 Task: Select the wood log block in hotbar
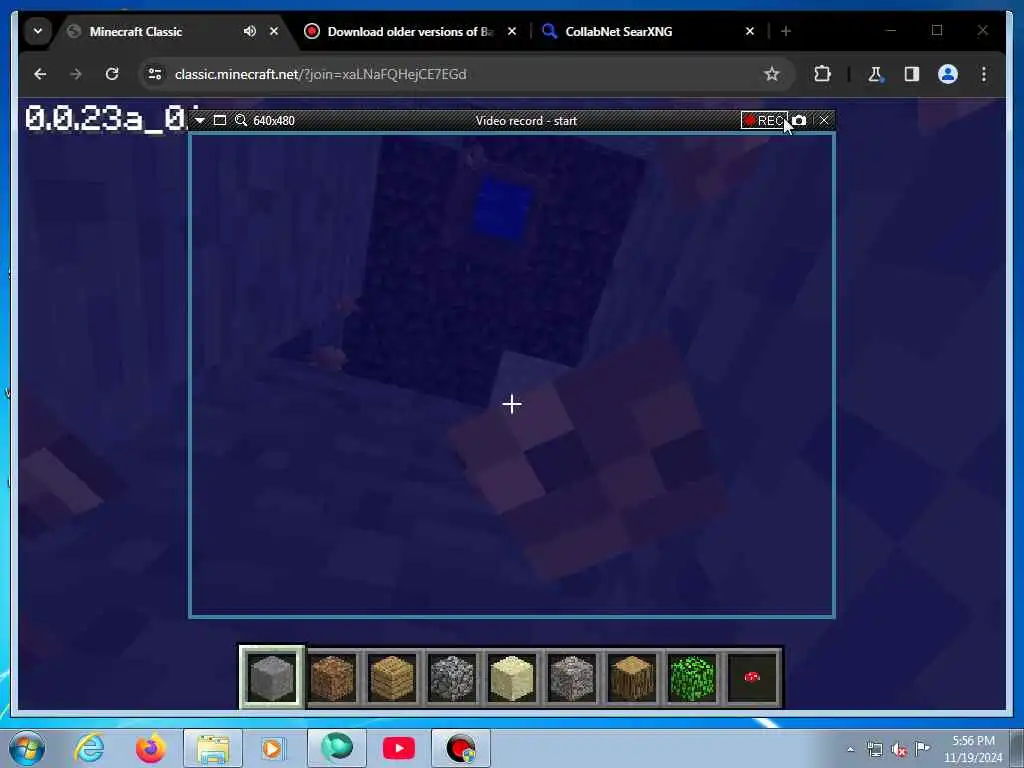632,677
